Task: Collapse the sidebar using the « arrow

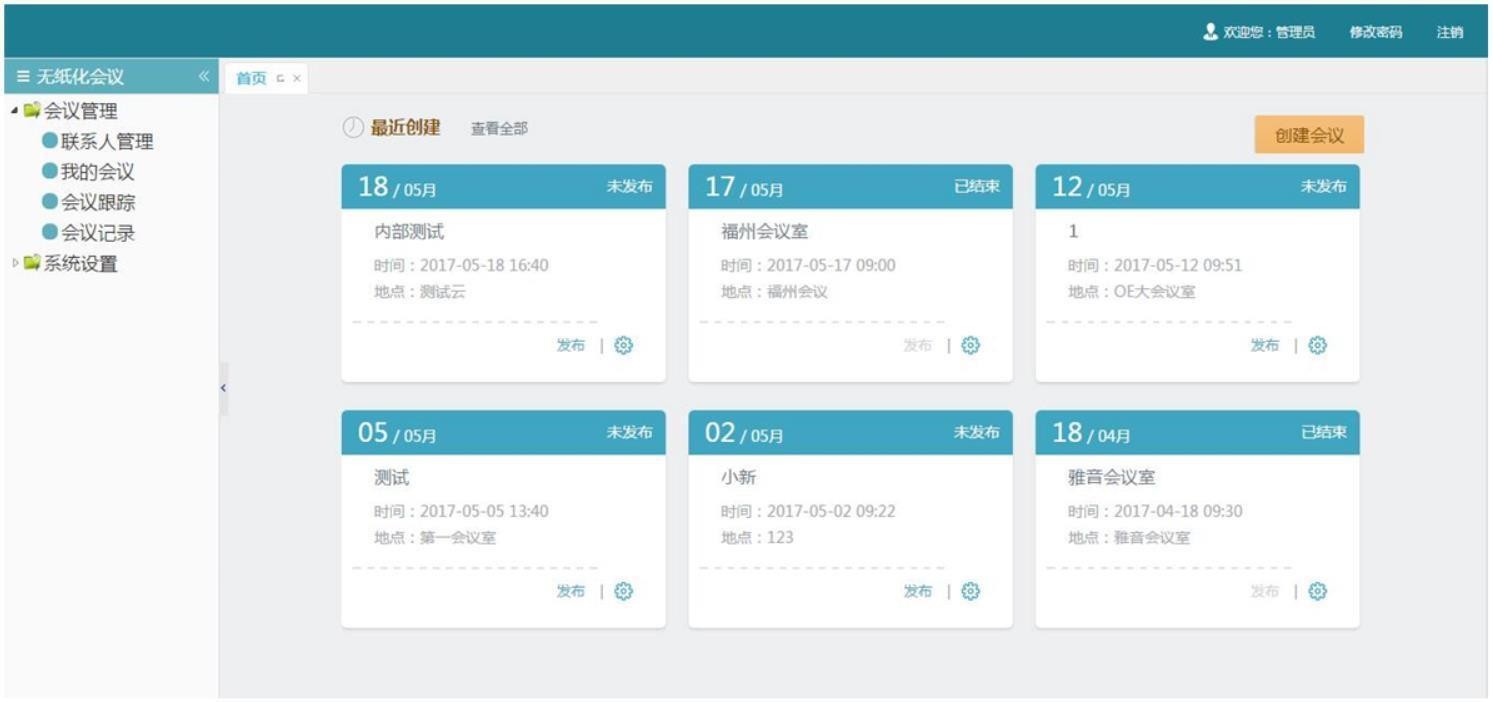Action: pyautogui.click(x=203, y=74)
